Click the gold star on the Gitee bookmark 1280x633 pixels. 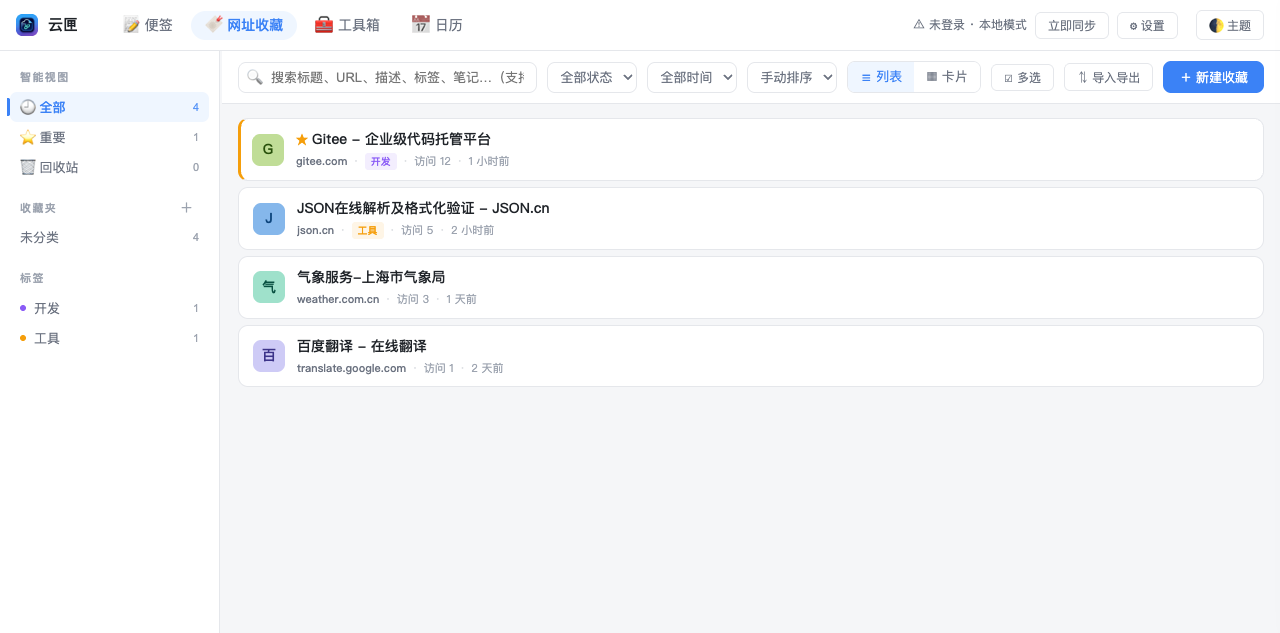[302, 140]
